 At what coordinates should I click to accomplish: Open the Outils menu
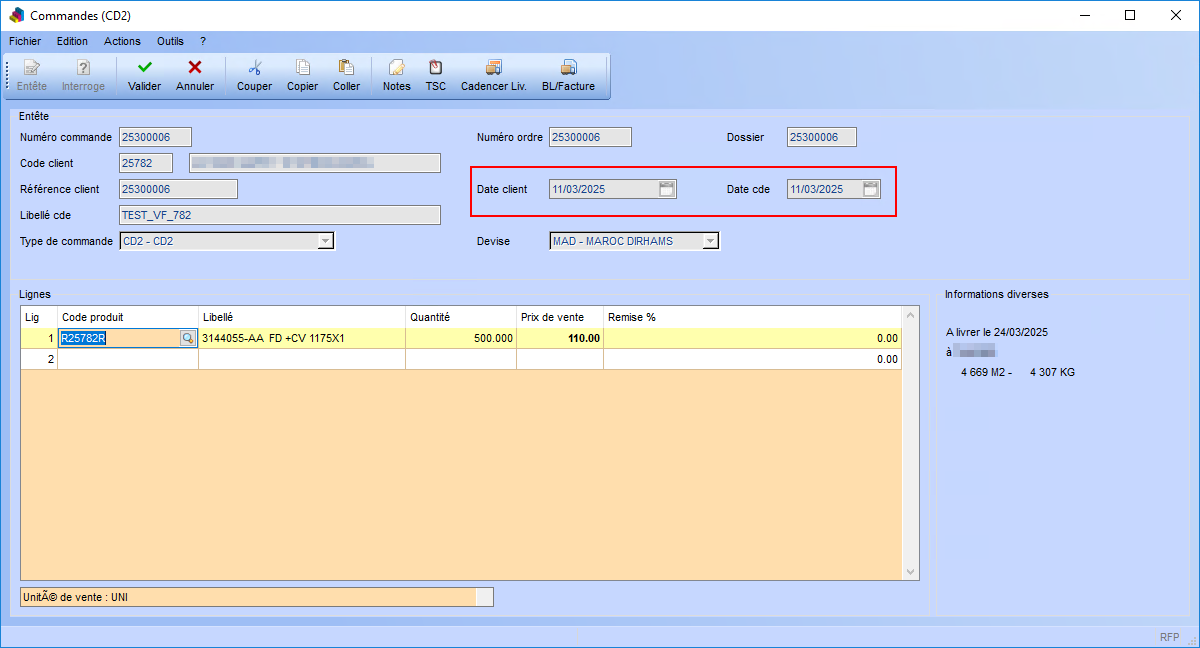pos(170,41)
